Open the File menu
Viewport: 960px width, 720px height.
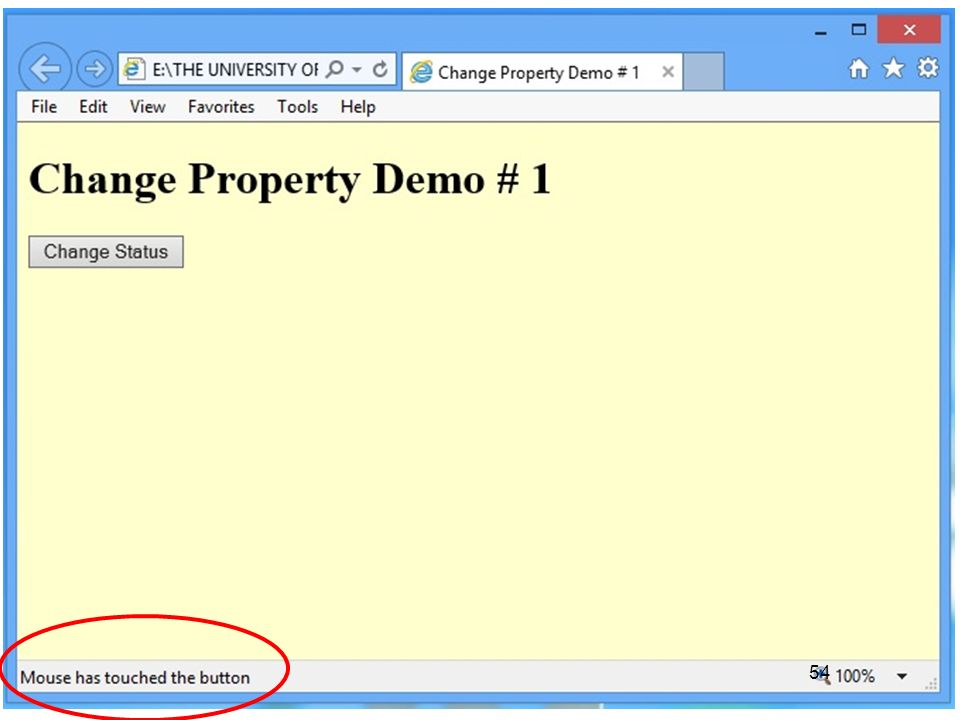point(44,107)
